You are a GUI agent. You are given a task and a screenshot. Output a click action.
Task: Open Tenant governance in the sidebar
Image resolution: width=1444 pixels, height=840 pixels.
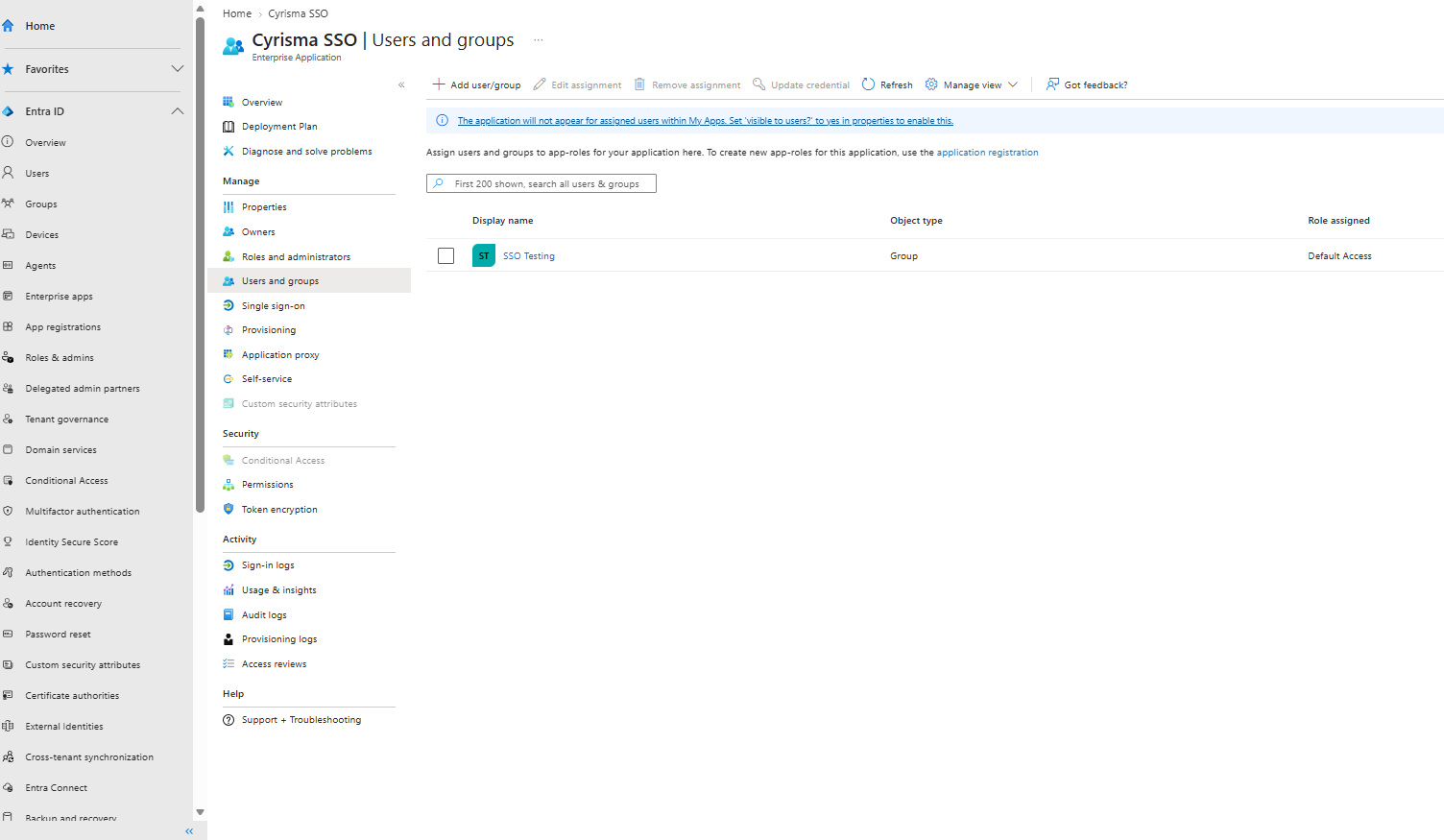67,420
